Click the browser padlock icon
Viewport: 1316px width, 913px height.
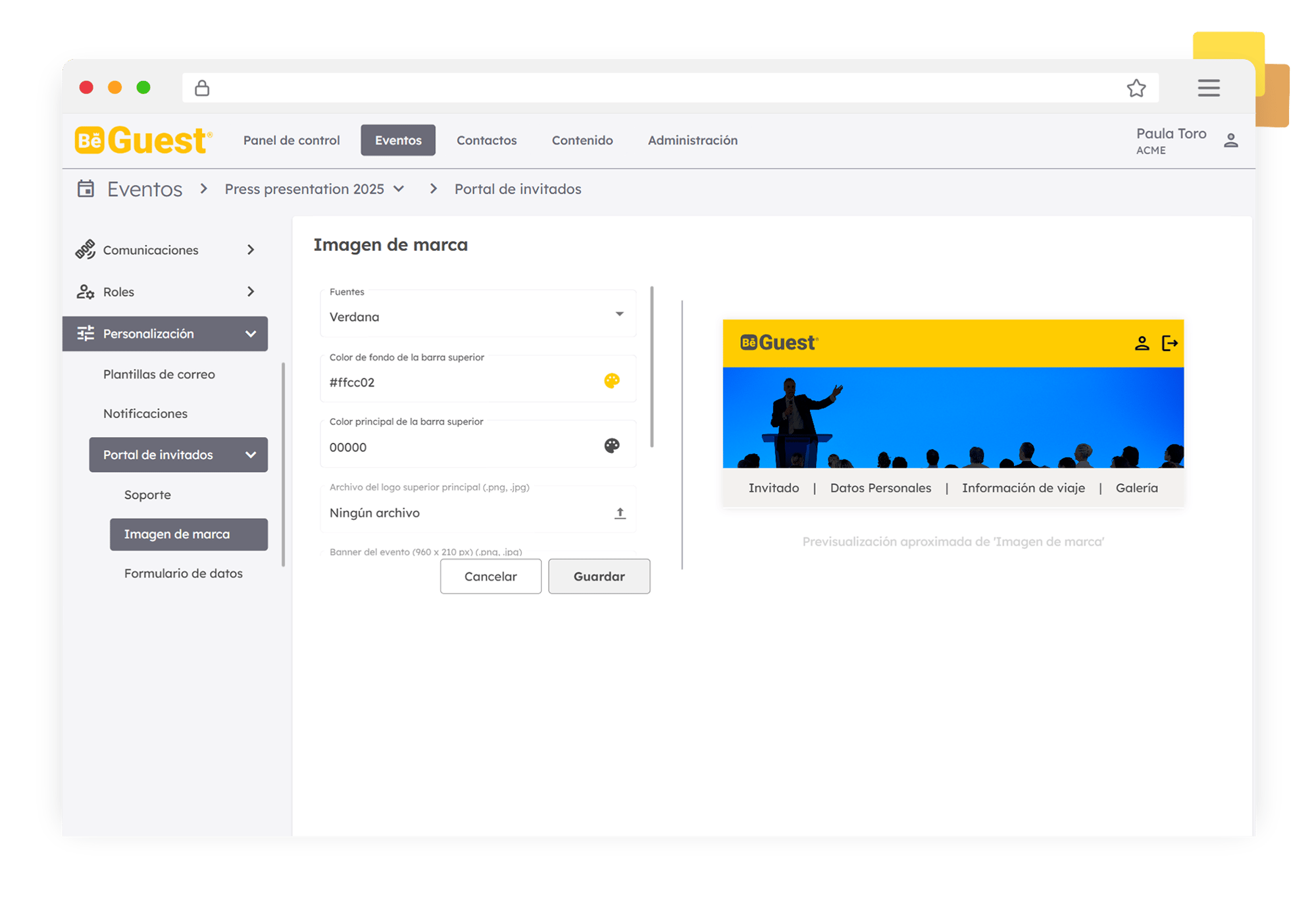point(202,88)
